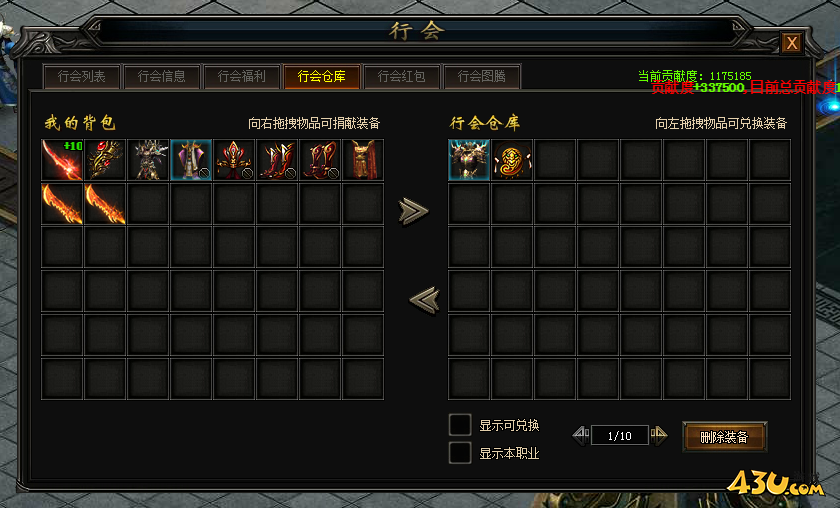Pick the dark armored warrior suit item
The image size is (840, 508).
point(148,160)
